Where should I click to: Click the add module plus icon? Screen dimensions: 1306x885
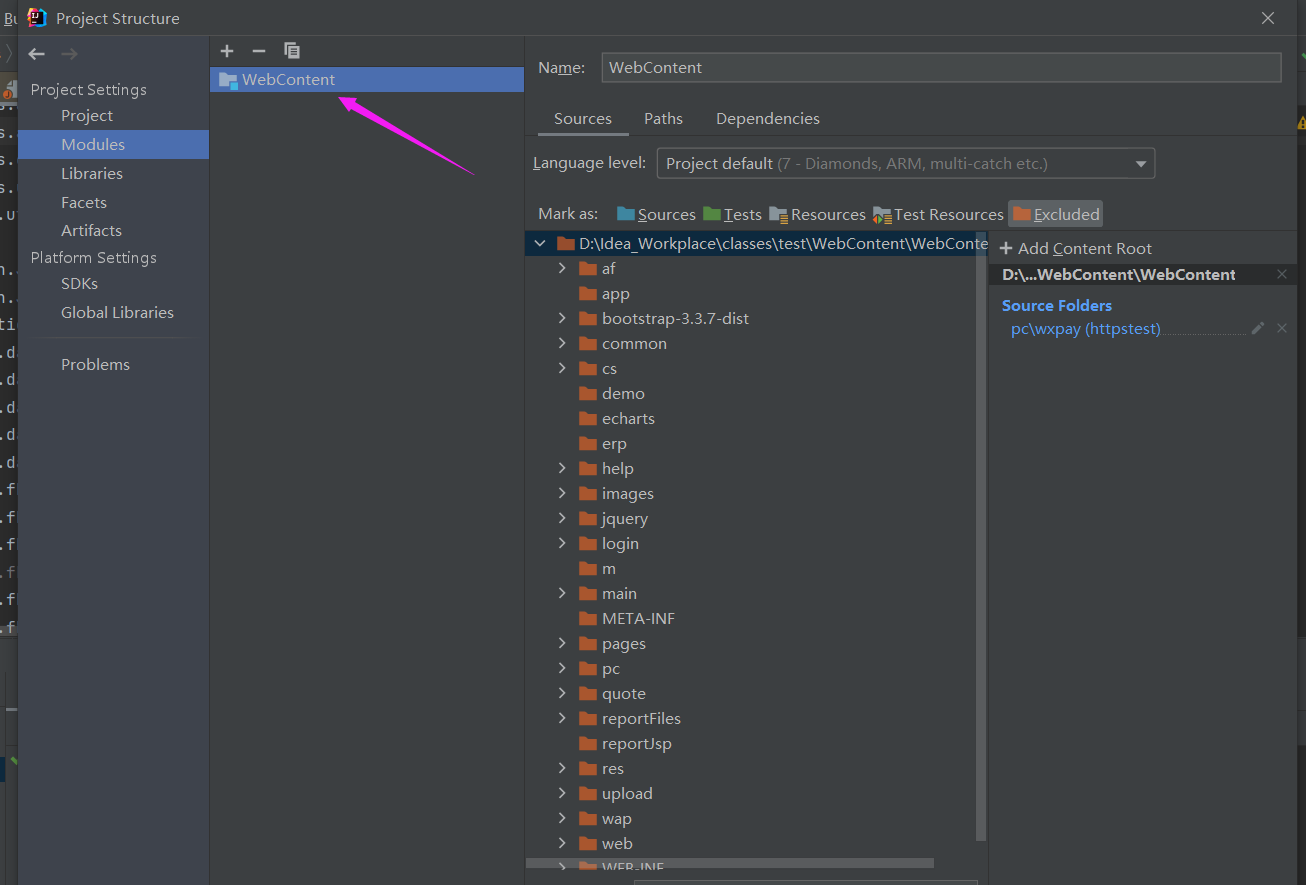pyautogui.click(x=227, y=51)
